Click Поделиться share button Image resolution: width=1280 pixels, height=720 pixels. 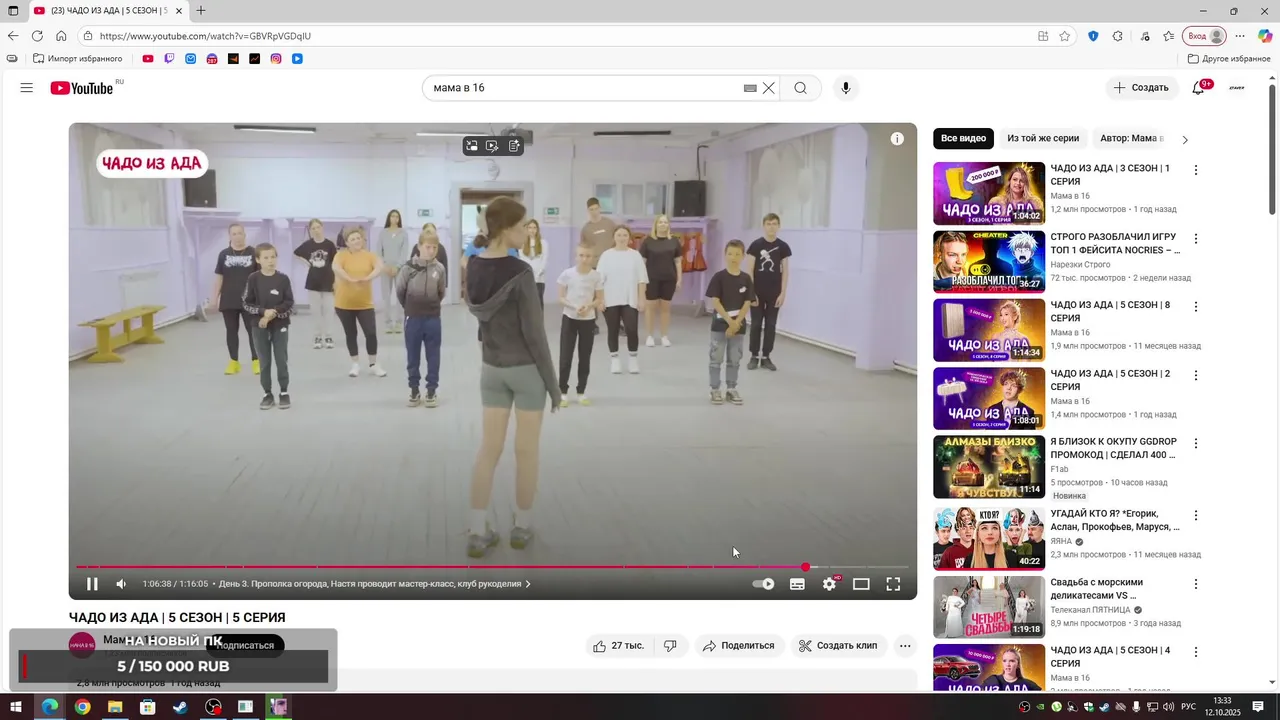739,646
